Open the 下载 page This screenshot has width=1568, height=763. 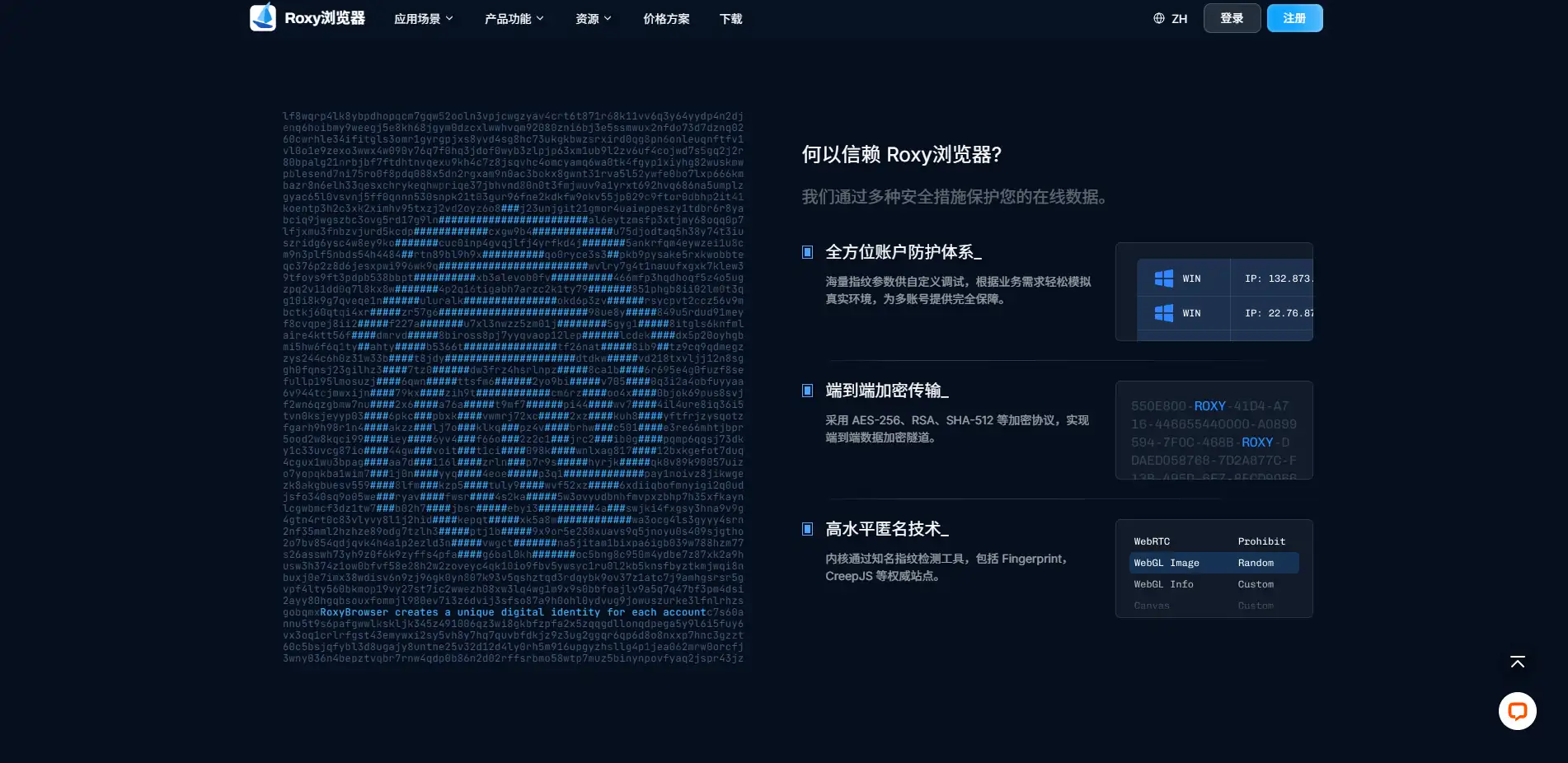(x=730, y=18)
